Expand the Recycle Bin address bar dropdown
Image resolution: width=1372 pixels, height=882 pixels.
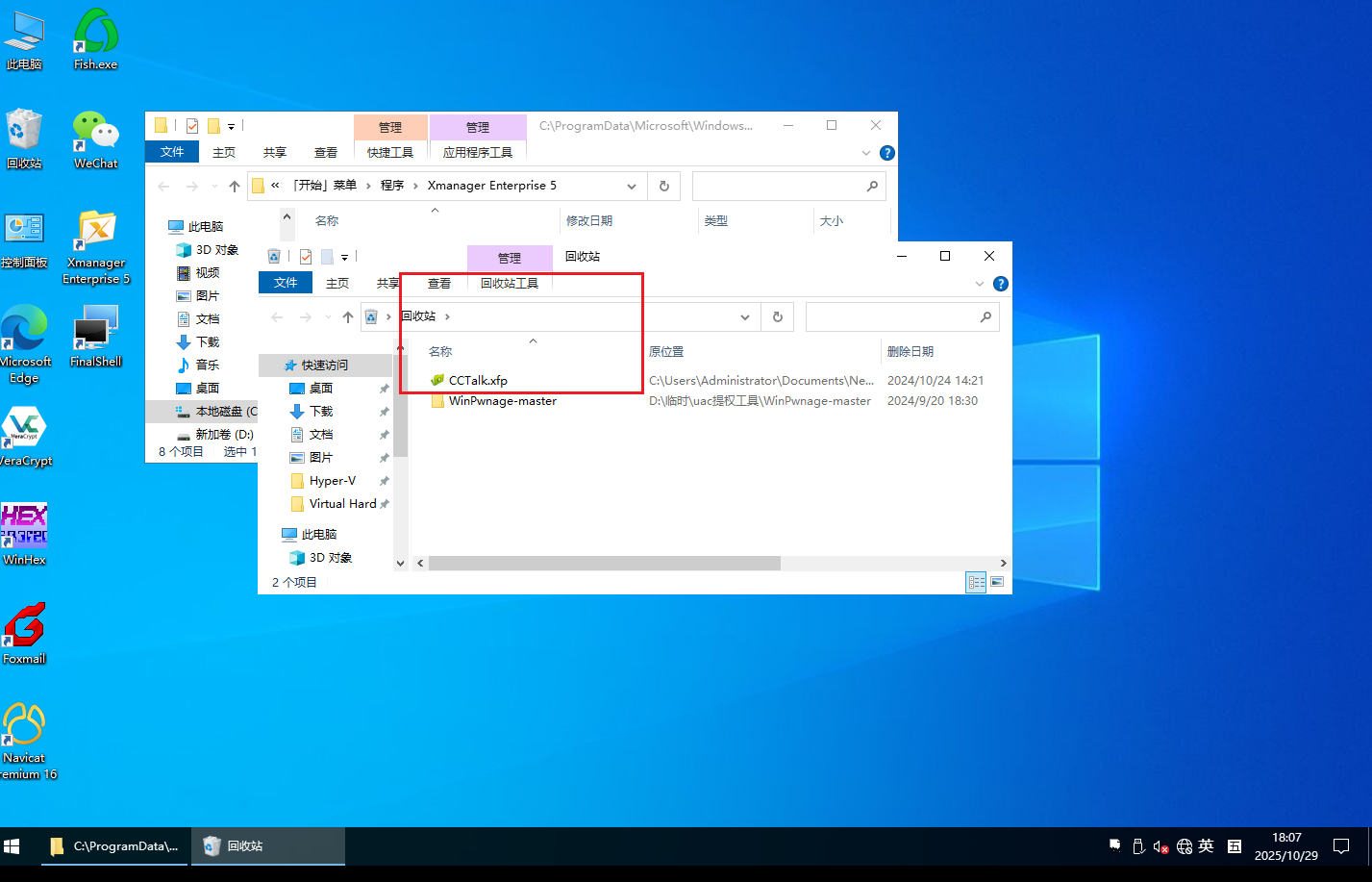745,317
